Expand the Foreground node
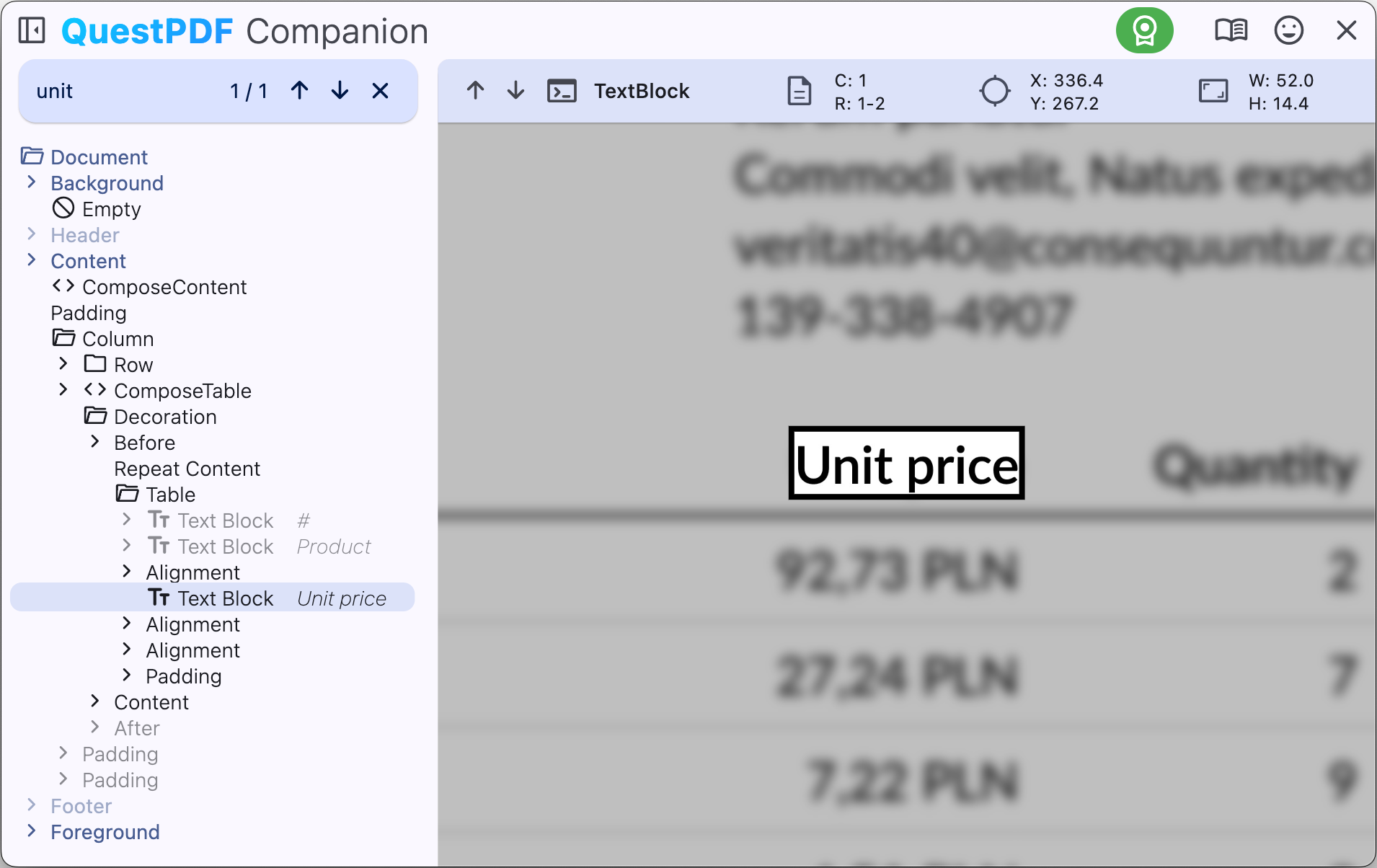This screenshot has width=1377, height=868. click(x=31, y=831)
